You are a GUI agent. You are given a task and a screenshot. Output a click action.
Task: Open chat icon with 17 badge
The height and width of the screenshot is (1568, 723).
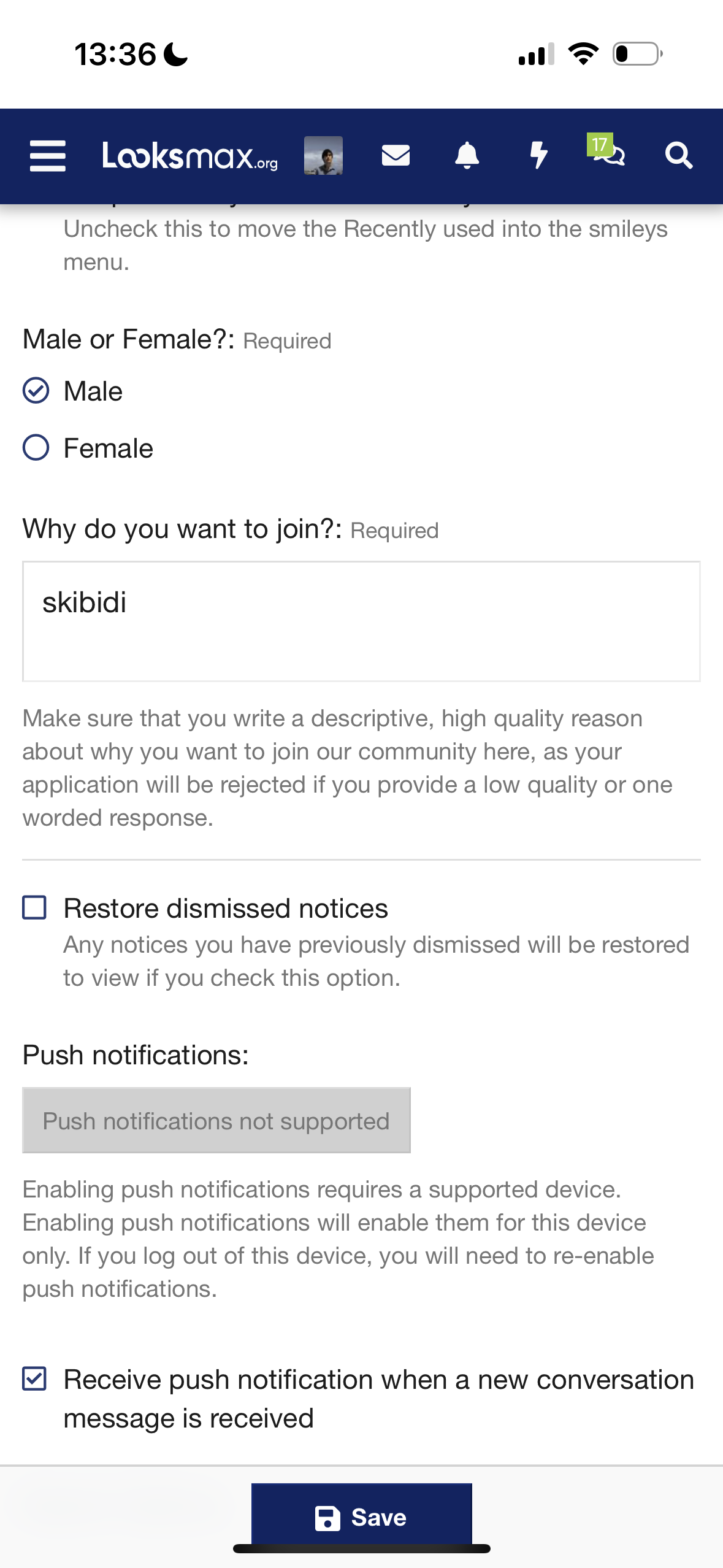tap(607, 152)
